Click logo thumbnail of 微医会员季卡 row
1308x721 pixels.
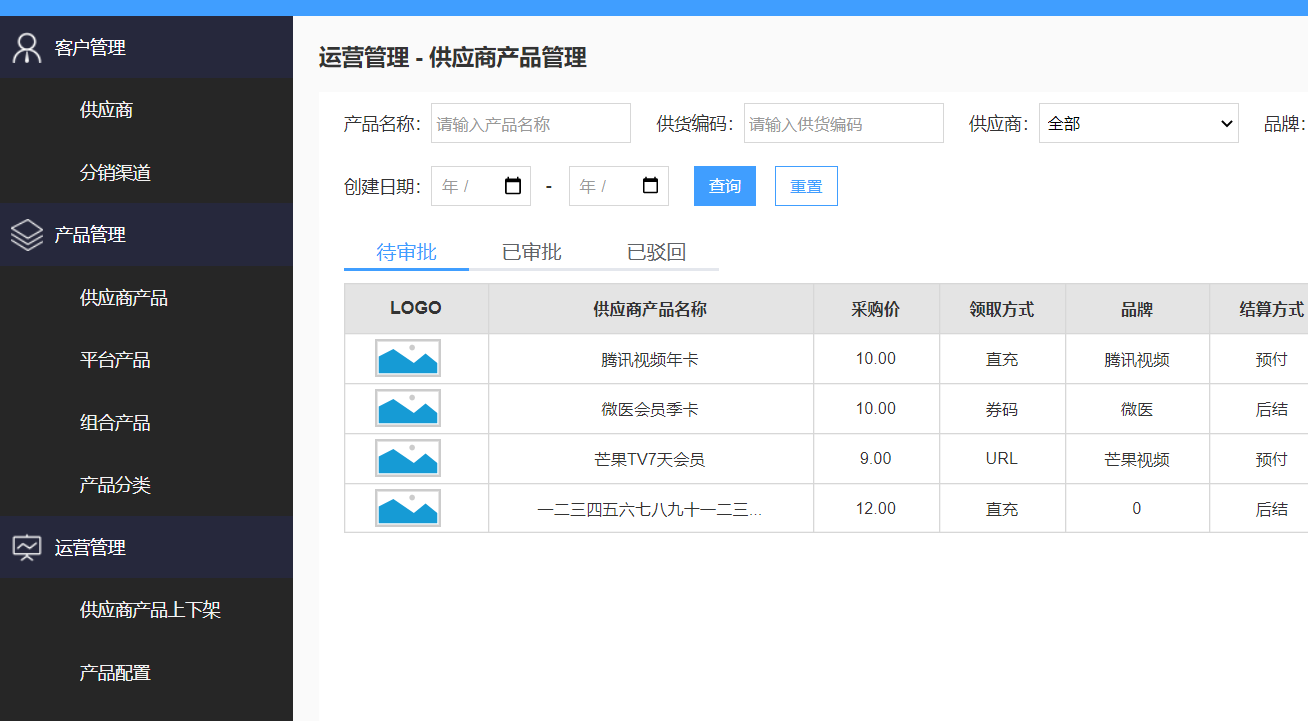click(408, 408)
